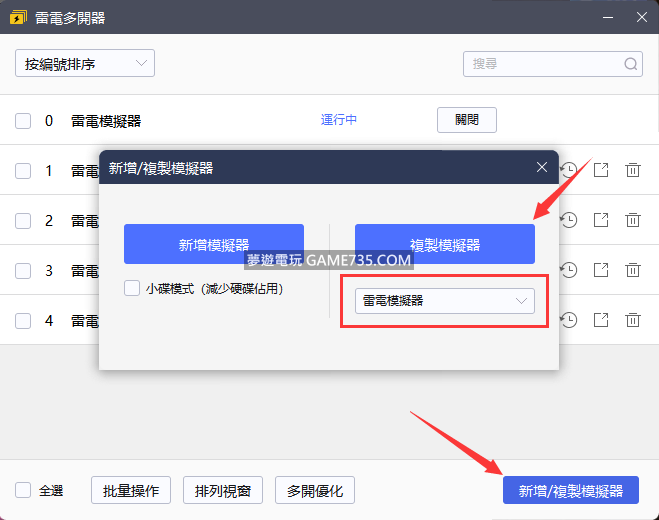Image resolution: width=659 pixels, height=520 pixels.
Task: Tick checkbox for emulator 2
Action: point(23,221)
